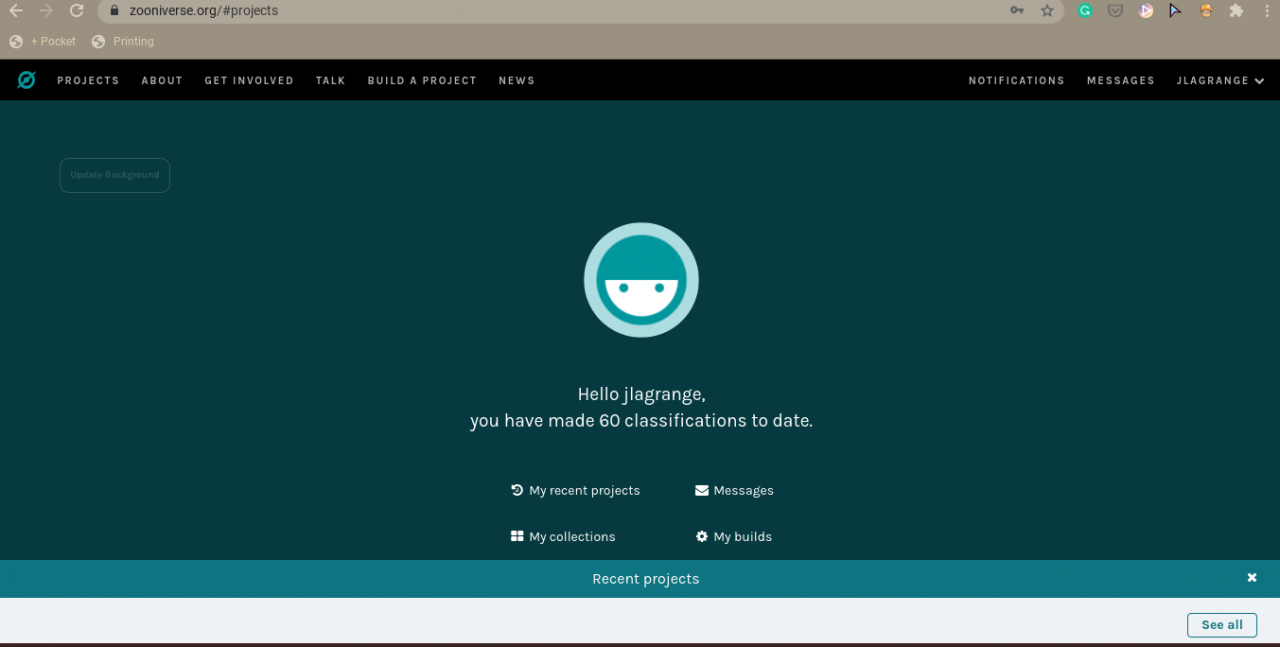Viewport: 1280px width, 647px height.
Task: Close the Recent projects panel
Action: 1252,578
